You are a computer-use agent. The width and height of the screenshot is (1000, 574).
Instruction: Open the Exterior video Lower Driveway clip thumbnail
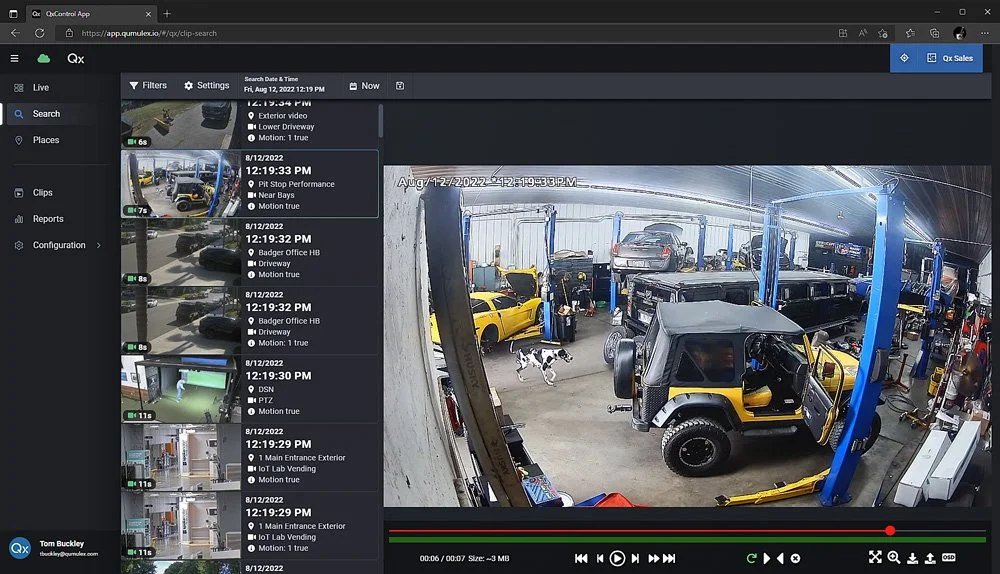(180, 124)
